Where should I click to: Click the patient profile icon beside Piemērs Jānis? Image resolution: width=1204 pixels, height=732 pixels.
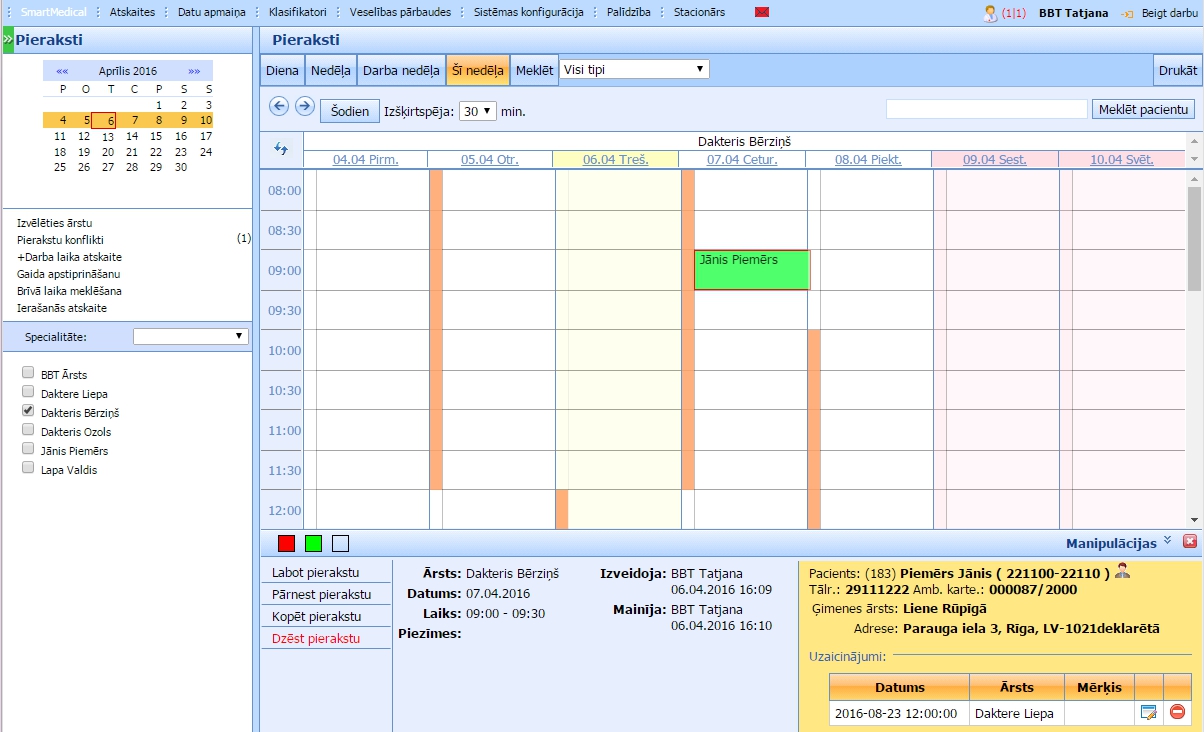pos(1123,571)
